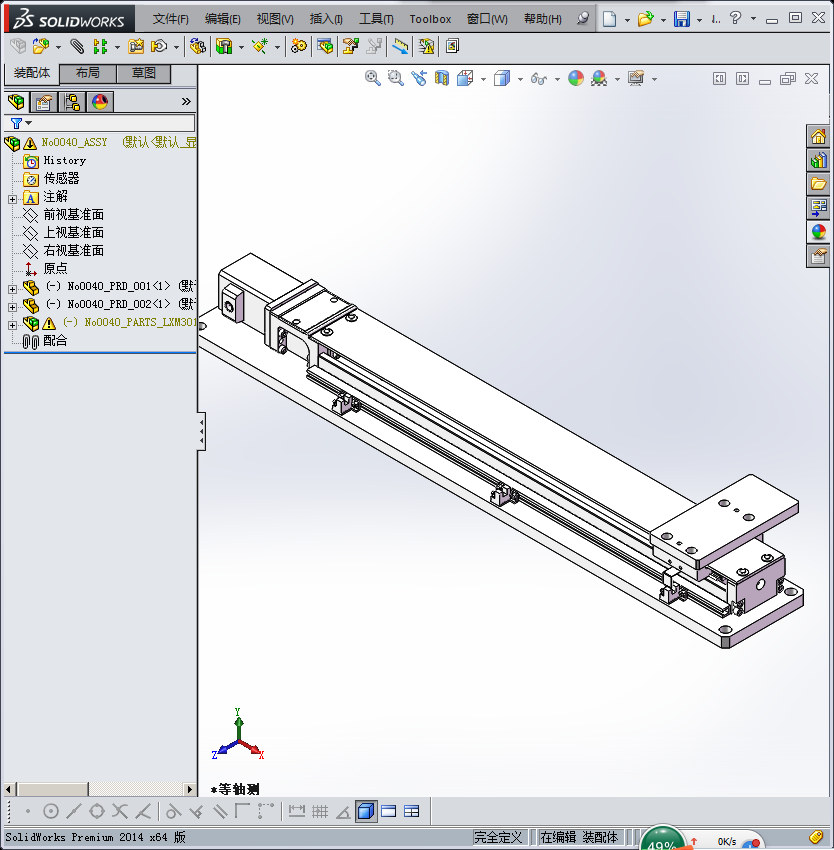The width and height of the screenshot is (834, 850).
Task: Toggle the midpoint snap icon
Action: point(74,811)
